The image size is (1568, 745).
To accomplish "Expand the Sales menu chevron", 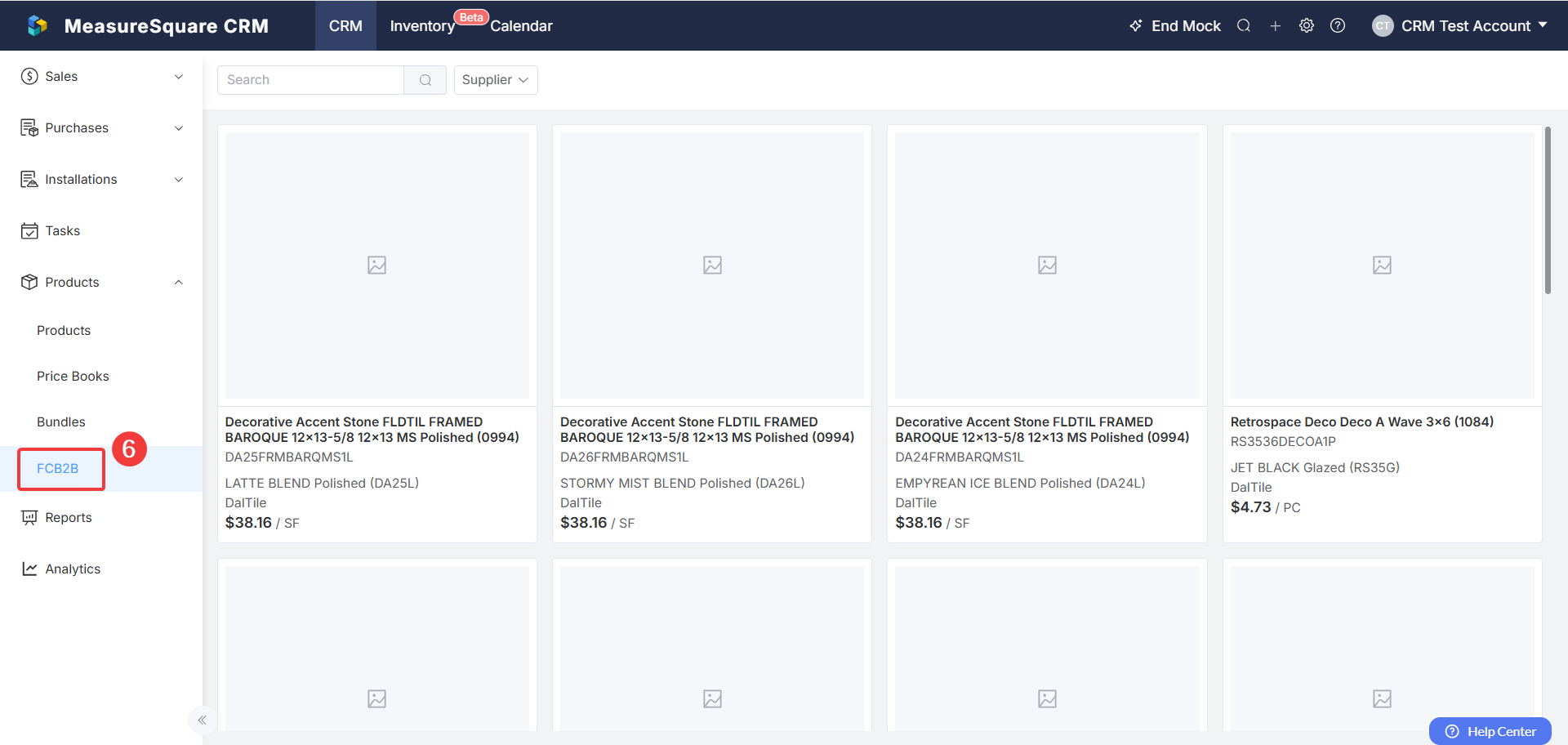I will [x=179, y=77].
